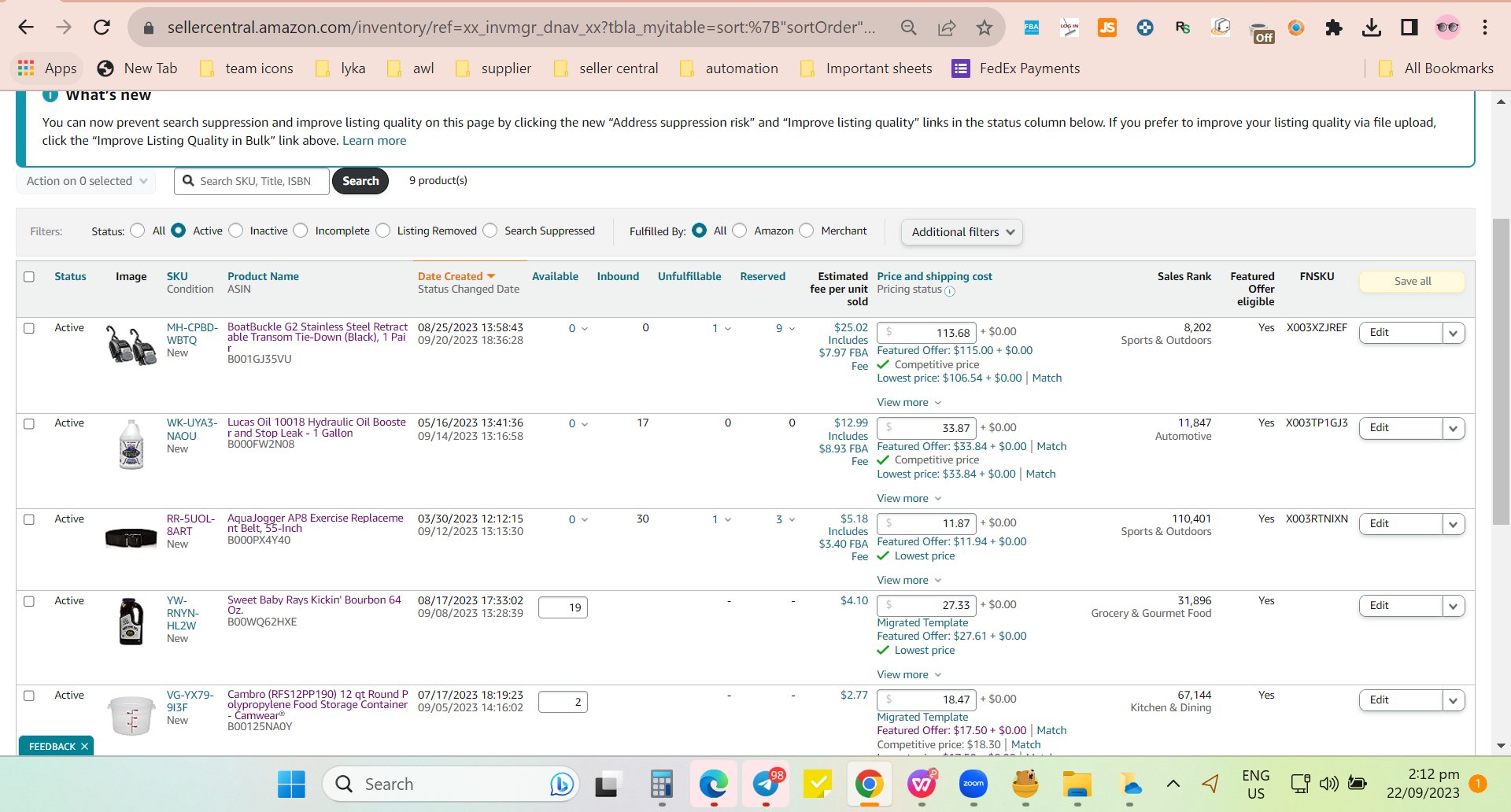Toggle the browser side panel icon
1511x812 pixels.
point(1409,28)
